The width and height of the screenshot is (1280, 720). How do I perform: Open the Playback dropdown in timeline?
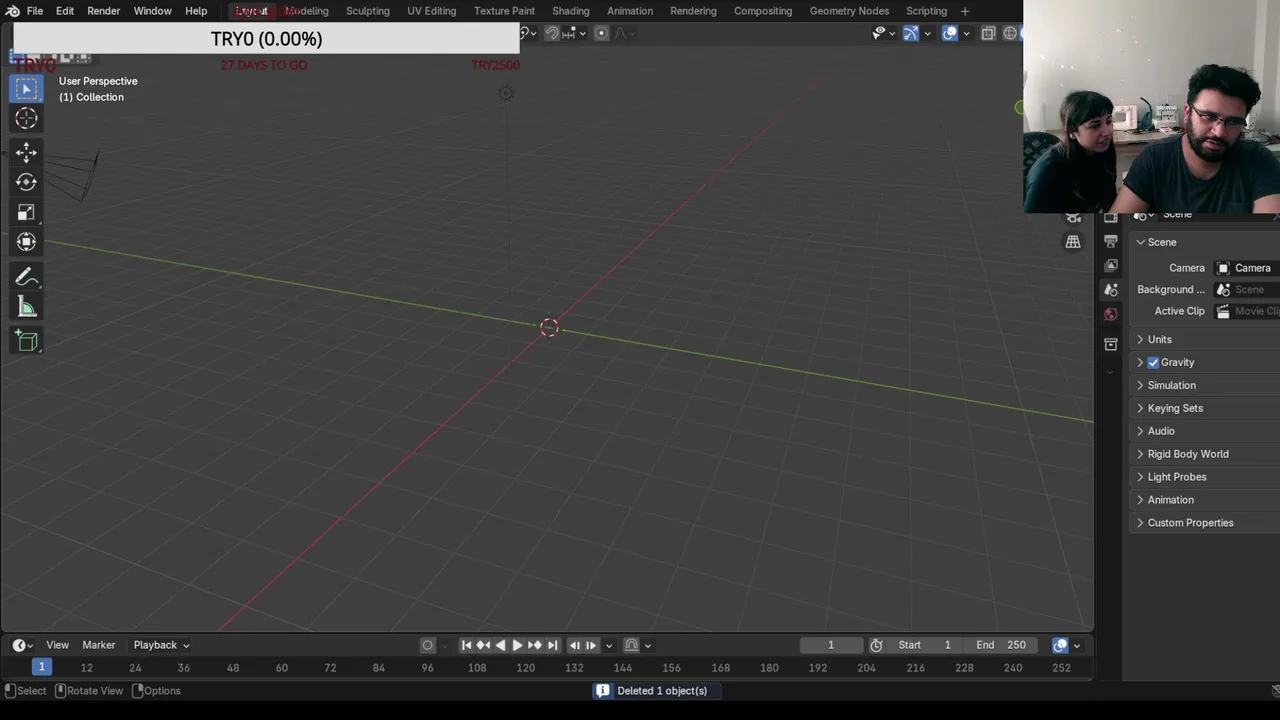[x=161, y=645]
